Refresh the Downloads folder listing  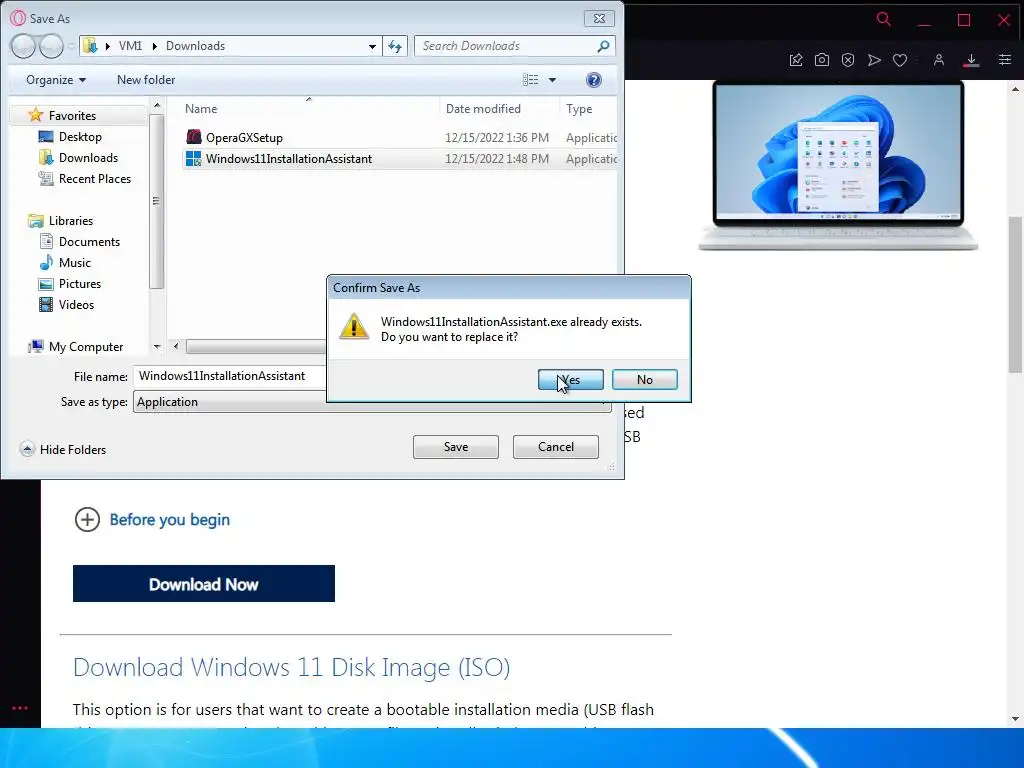tap(395, 46)
